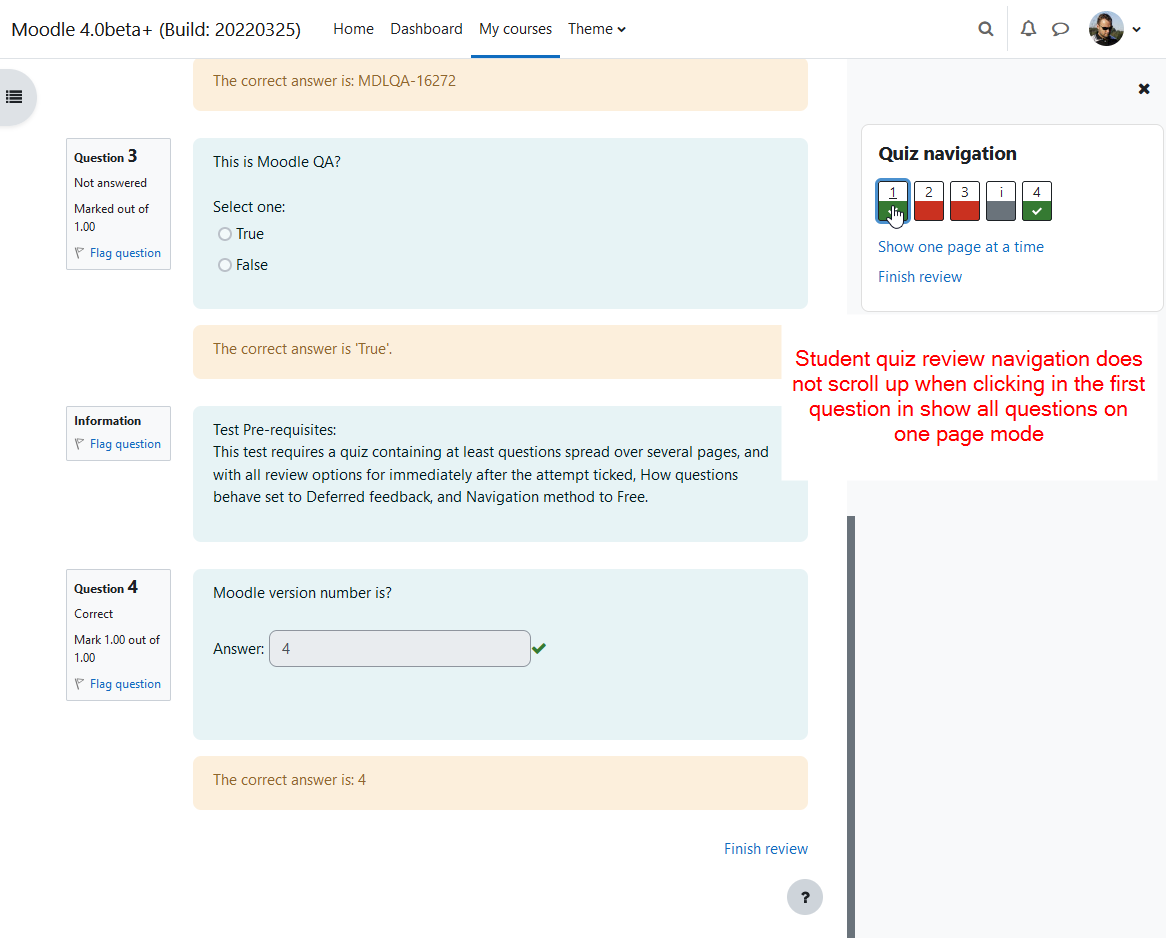Click Show one page at a time
The image size is (1166, 938).
point(961,247)
